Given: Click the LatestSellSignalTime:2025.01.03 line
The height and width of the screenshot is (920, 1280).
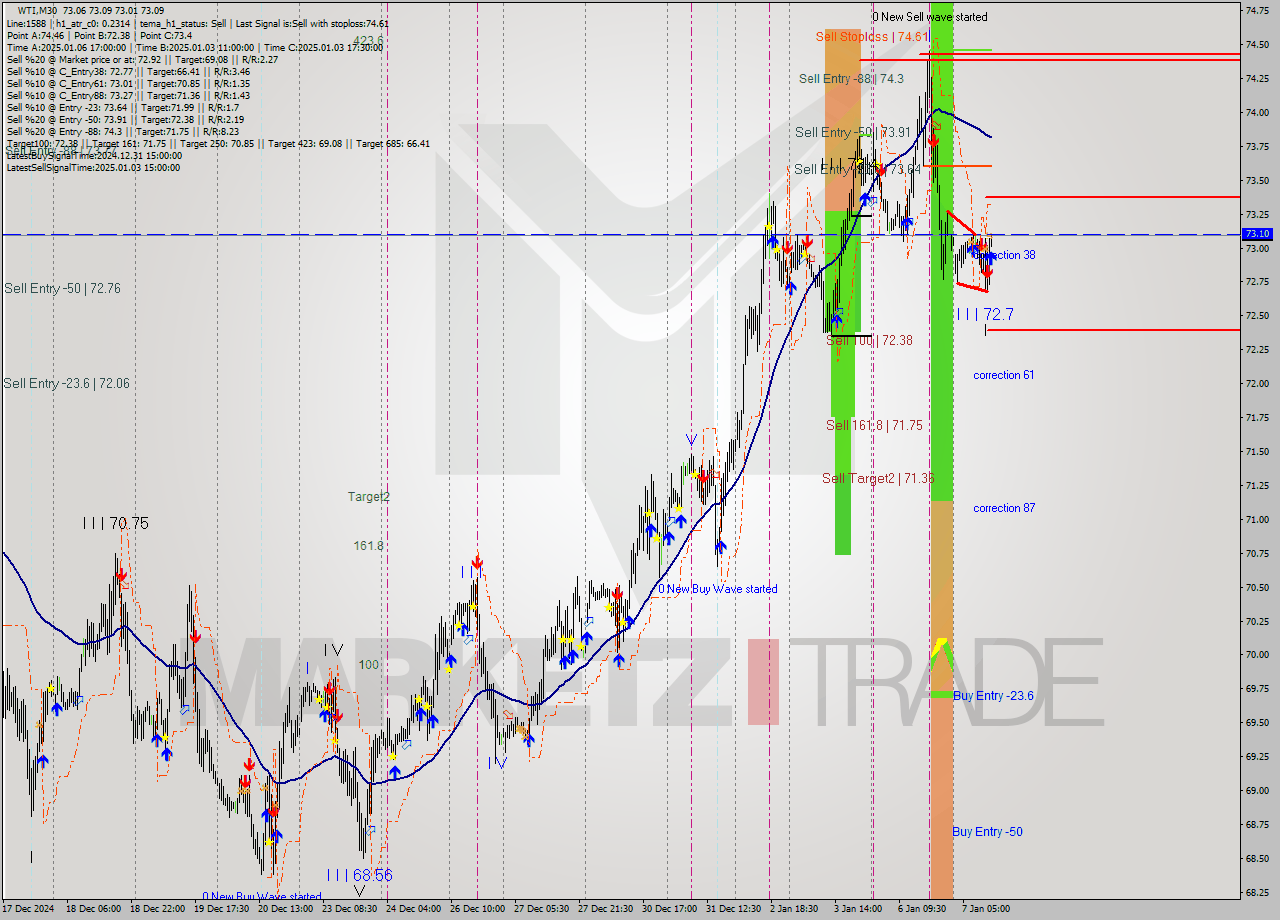Looking at the screenshot, I should pos(94,168).
